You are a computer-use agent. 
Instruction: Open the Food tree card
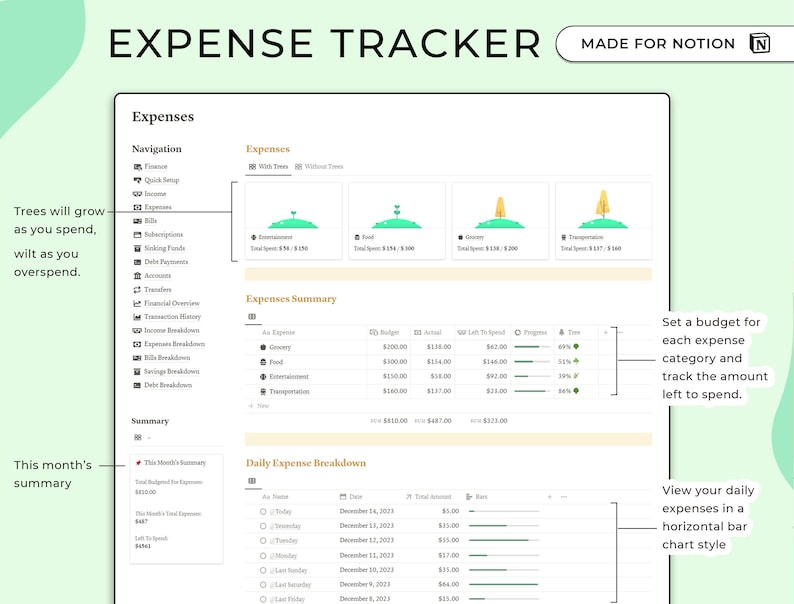click(x=397, y=221)
